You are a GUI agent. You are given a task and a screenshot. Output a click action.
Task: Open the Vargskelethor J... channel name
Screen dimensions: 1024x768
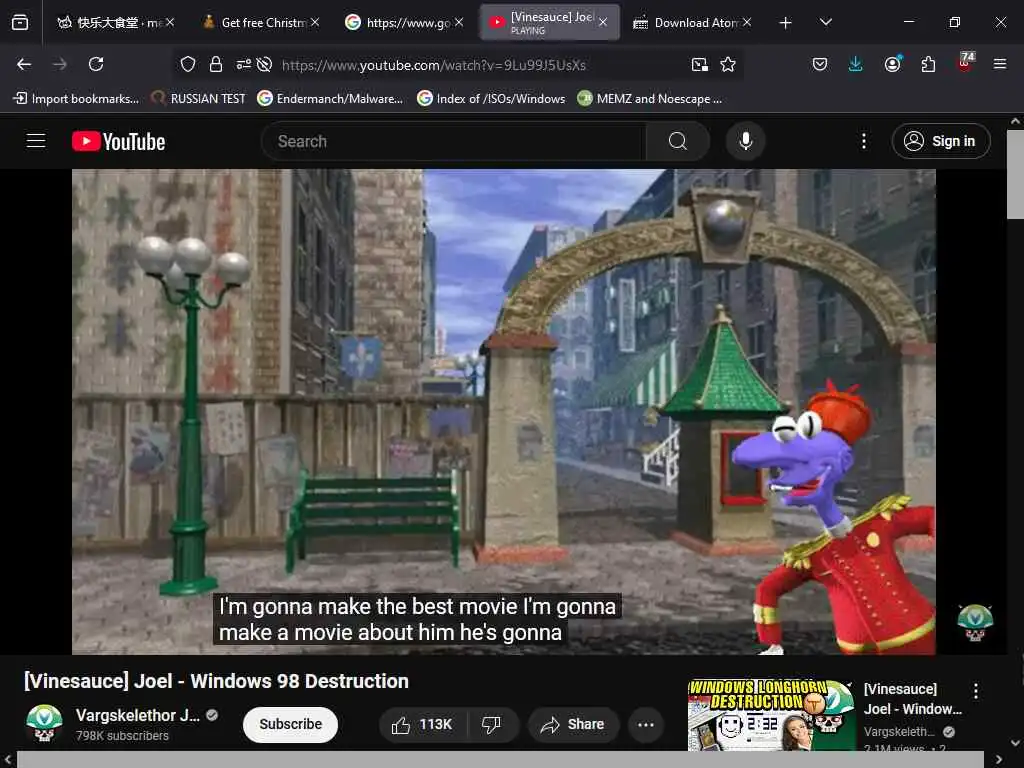tap(137, 715)
